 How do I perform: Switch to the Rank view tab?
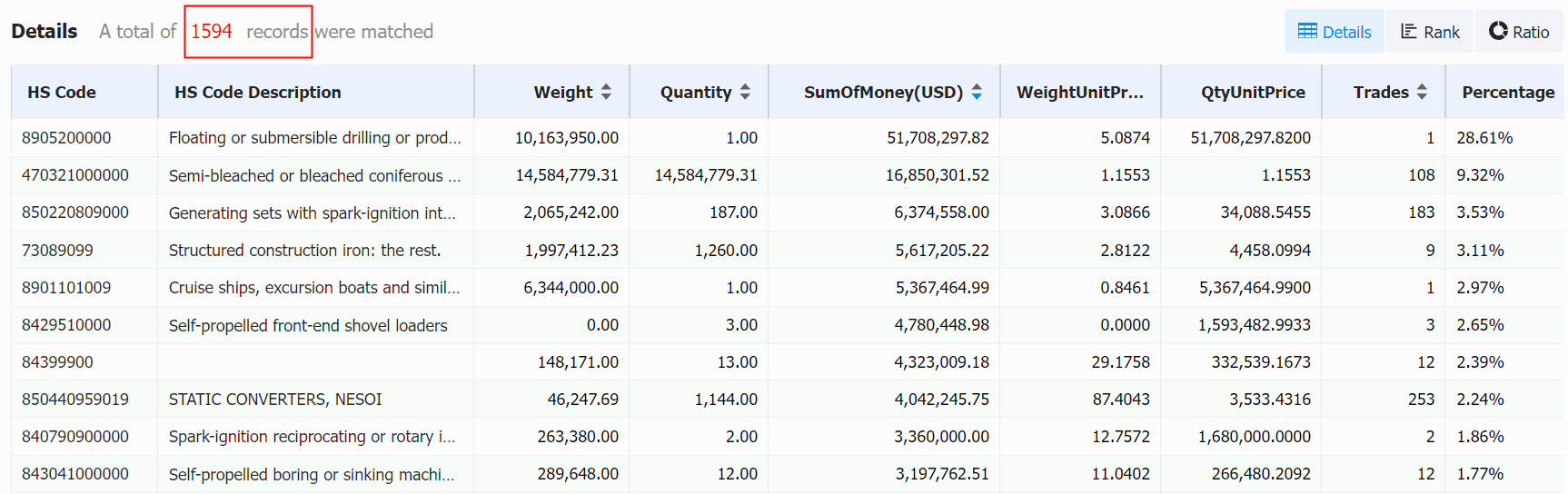coord(1429,32)
